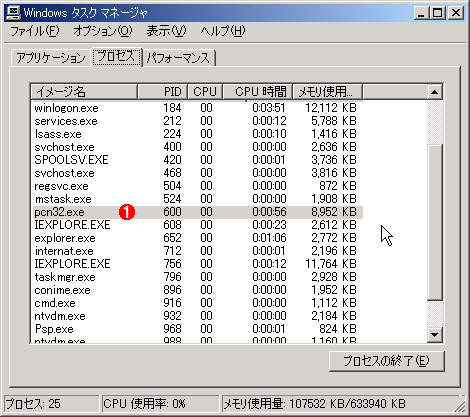This screenshot has width=470, height=417.
Task: Click the scrollbar up arrow
Action: pos(434,92)
